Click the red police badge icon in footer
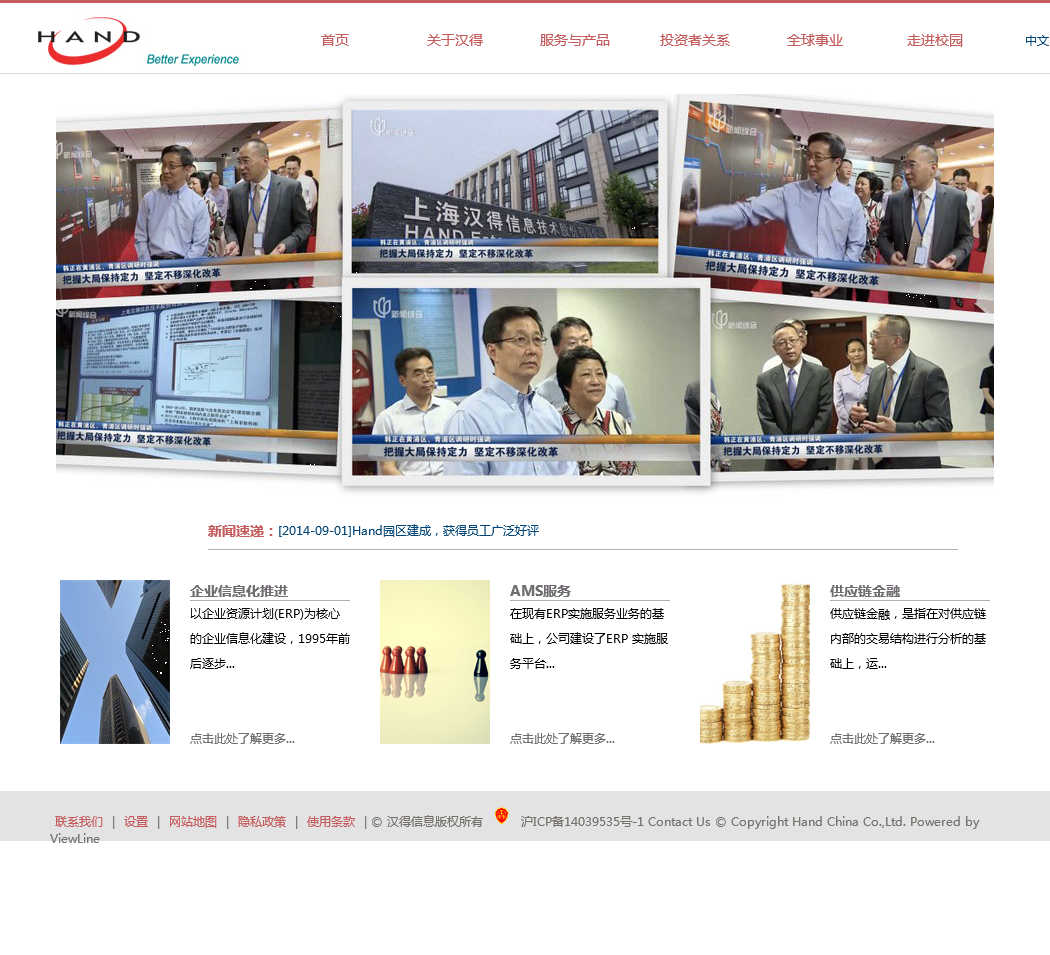This screenshot has height=955, width=1050. [x=502, y=816]
